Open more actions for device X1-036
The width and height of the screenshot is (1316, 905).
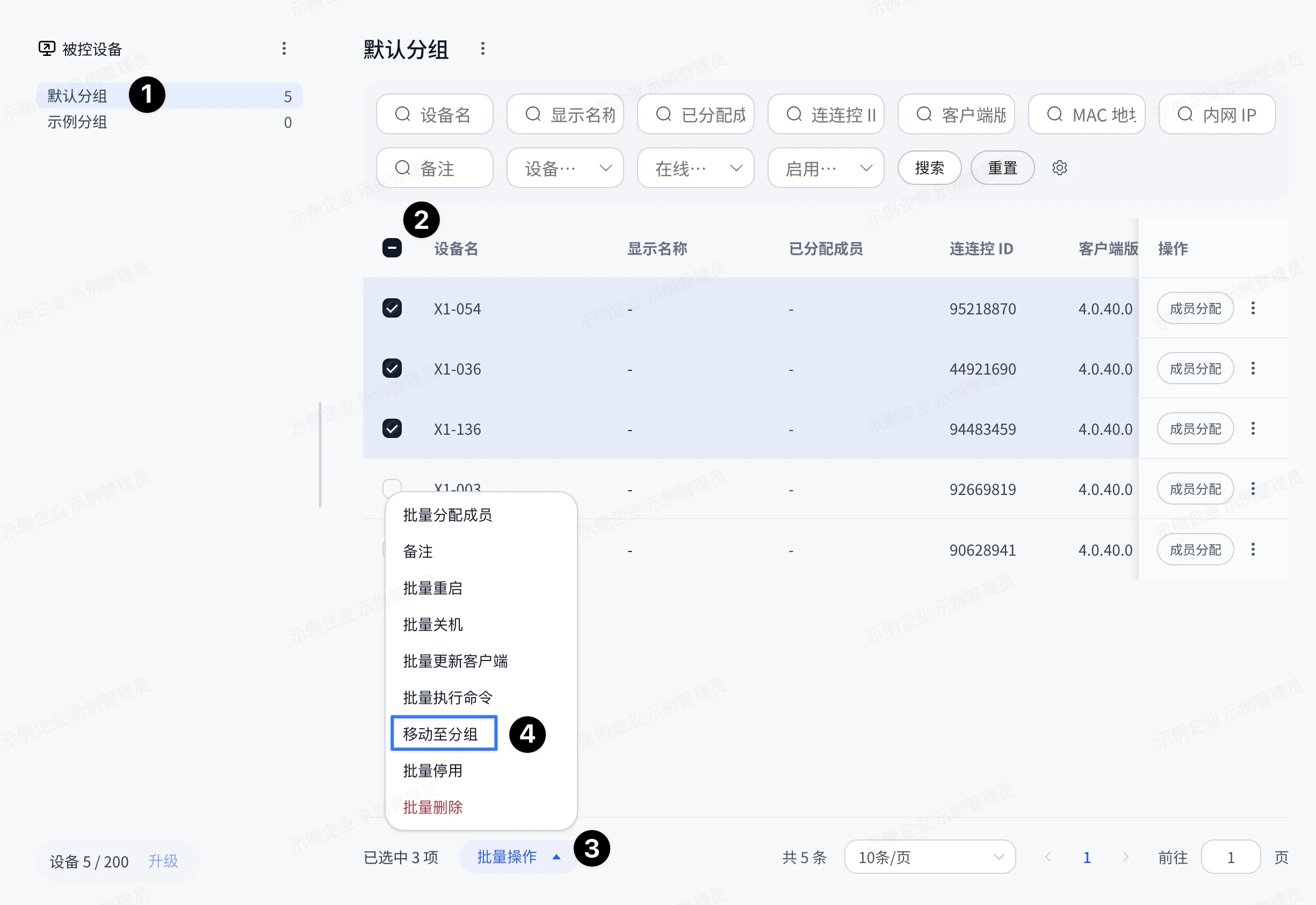(1253, 369)
